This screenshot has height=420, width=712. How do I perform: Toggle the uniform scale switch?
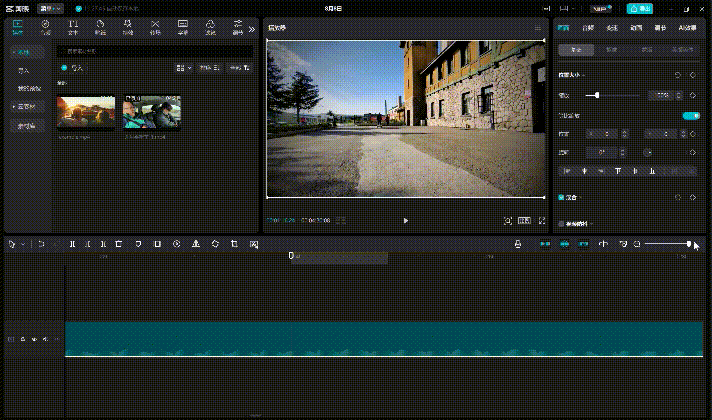coord(690,115)
